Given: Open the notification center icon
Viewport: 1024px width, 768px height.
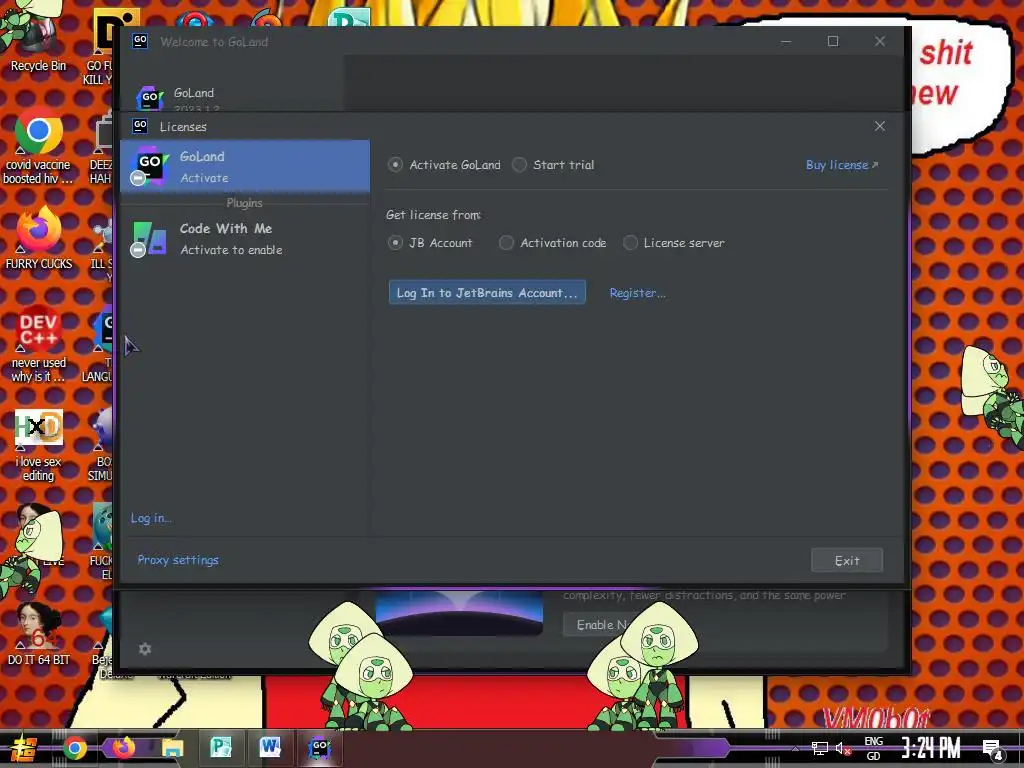Looking at the screenshot, I should [x=993, y=750].
